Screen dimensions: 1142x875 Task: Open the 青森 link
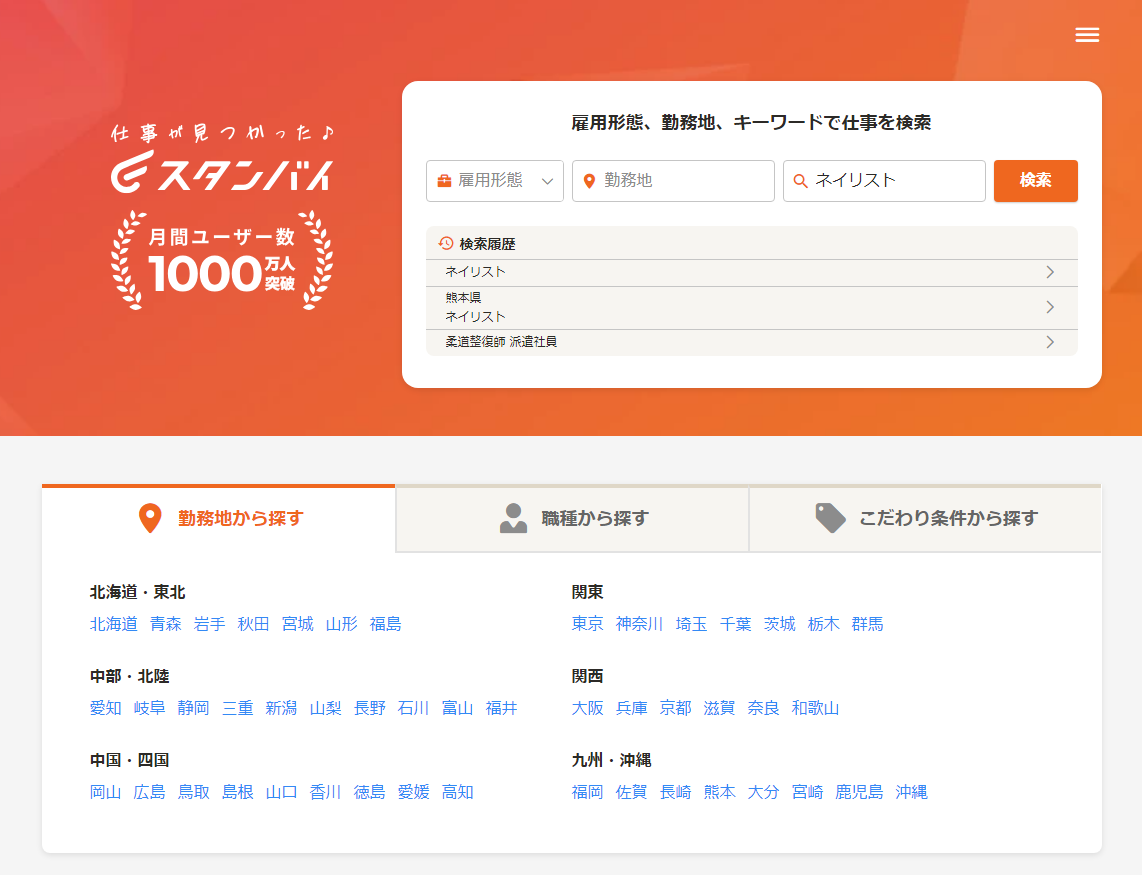[x=166, y=624]
